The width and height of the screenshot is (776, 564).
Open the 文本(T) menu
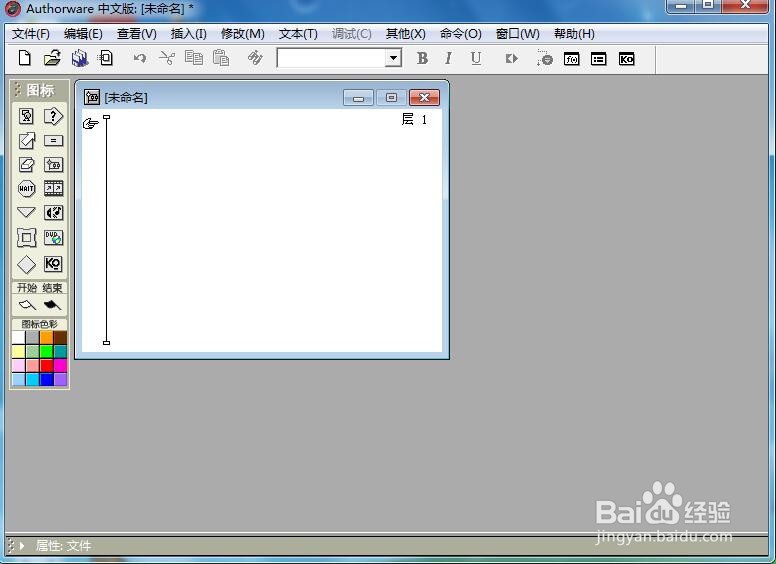point(298,34)
